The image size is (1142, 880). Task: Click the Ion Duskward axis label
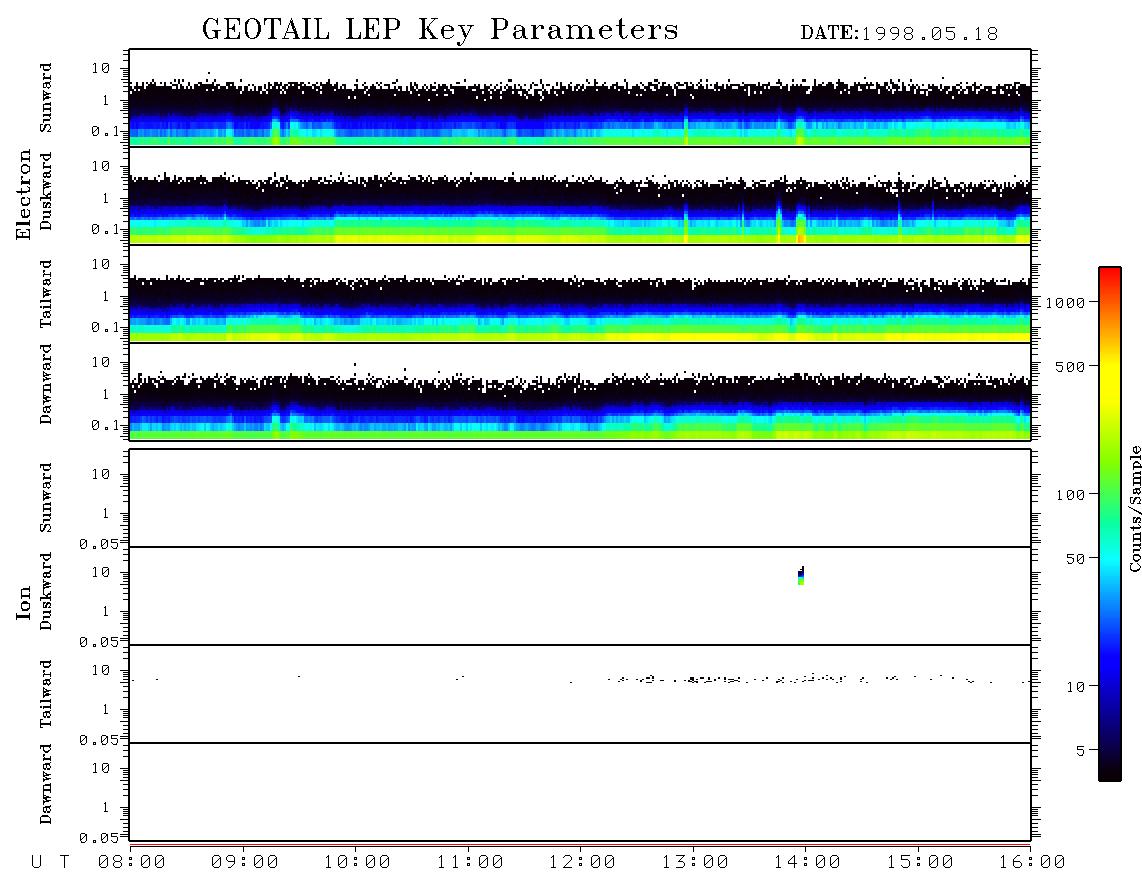[x=46, y=591]
